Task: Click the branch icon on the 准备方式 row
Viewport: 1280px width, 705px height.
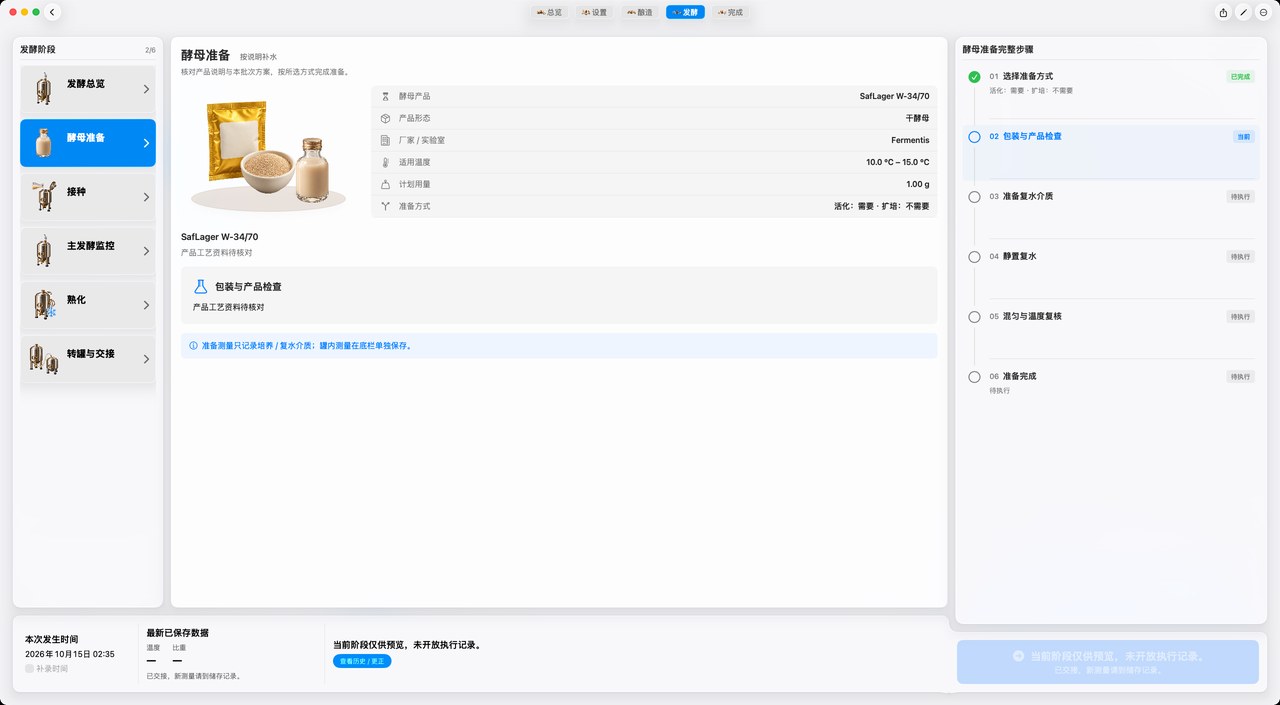Action: [385, 206]
